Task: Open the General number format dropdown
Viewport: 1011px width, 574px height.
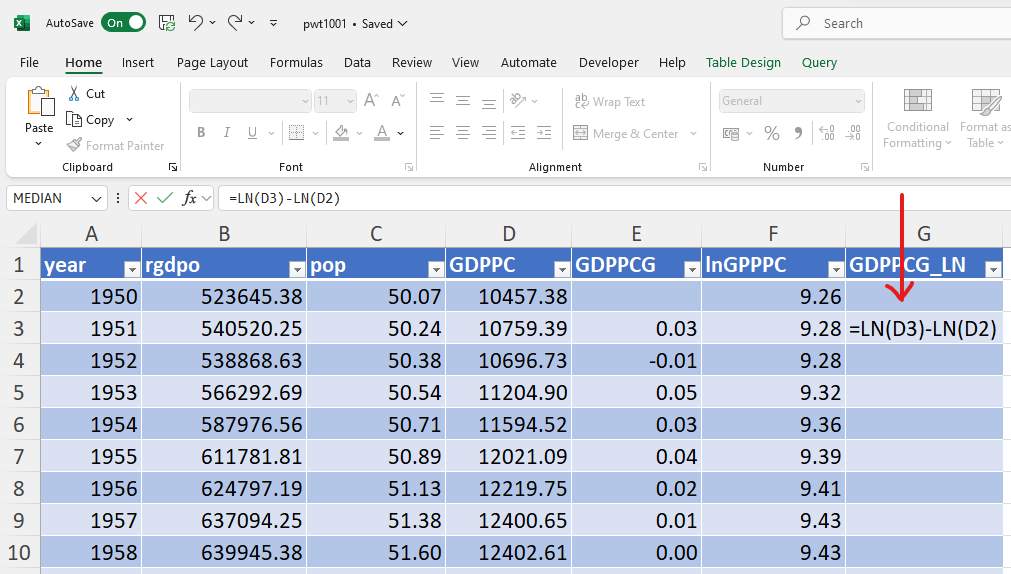Action: [858, 101]
